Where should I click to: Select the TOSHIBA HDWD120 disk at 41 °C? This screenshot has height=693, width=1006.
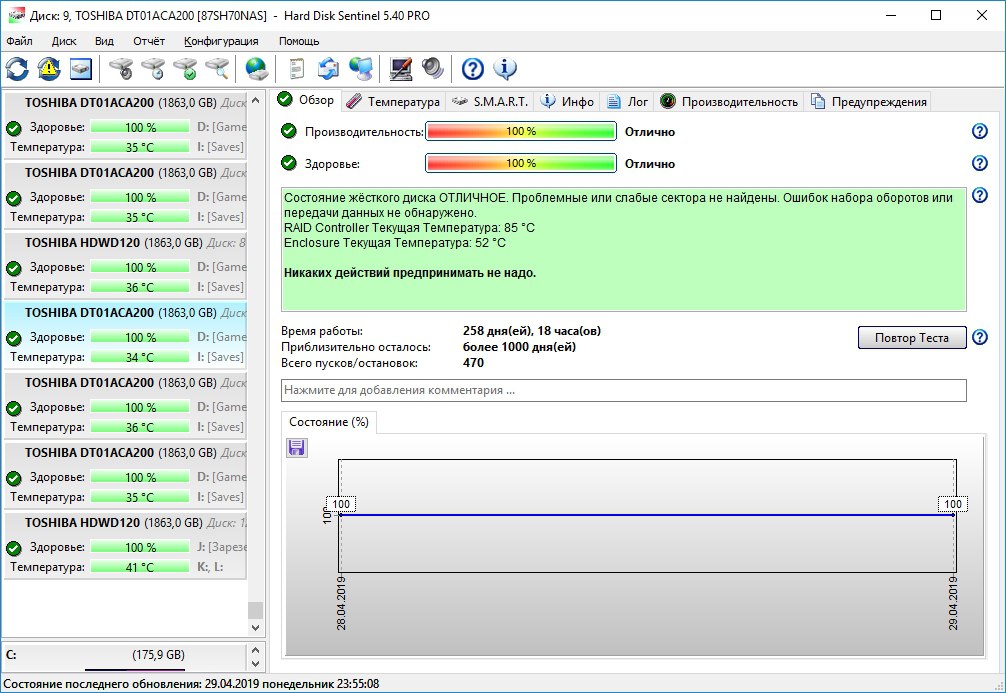126,544
